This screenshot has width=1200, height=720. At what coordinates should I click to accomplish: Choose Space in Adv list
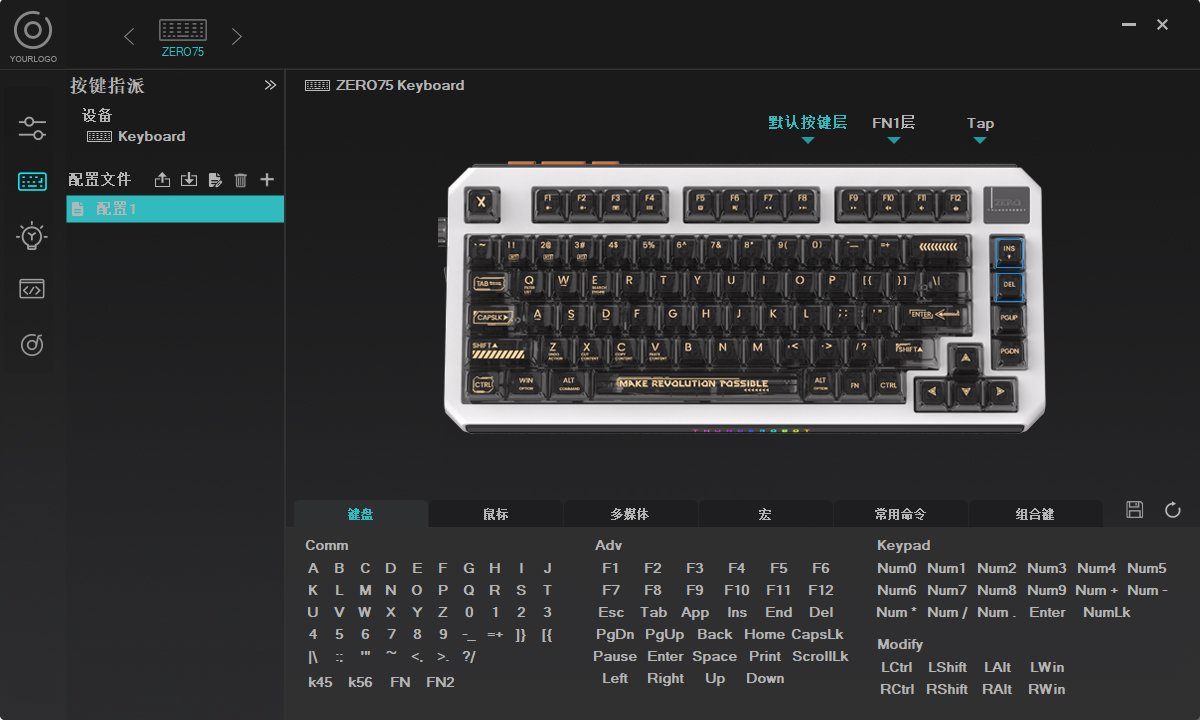[x=715, y=656]
